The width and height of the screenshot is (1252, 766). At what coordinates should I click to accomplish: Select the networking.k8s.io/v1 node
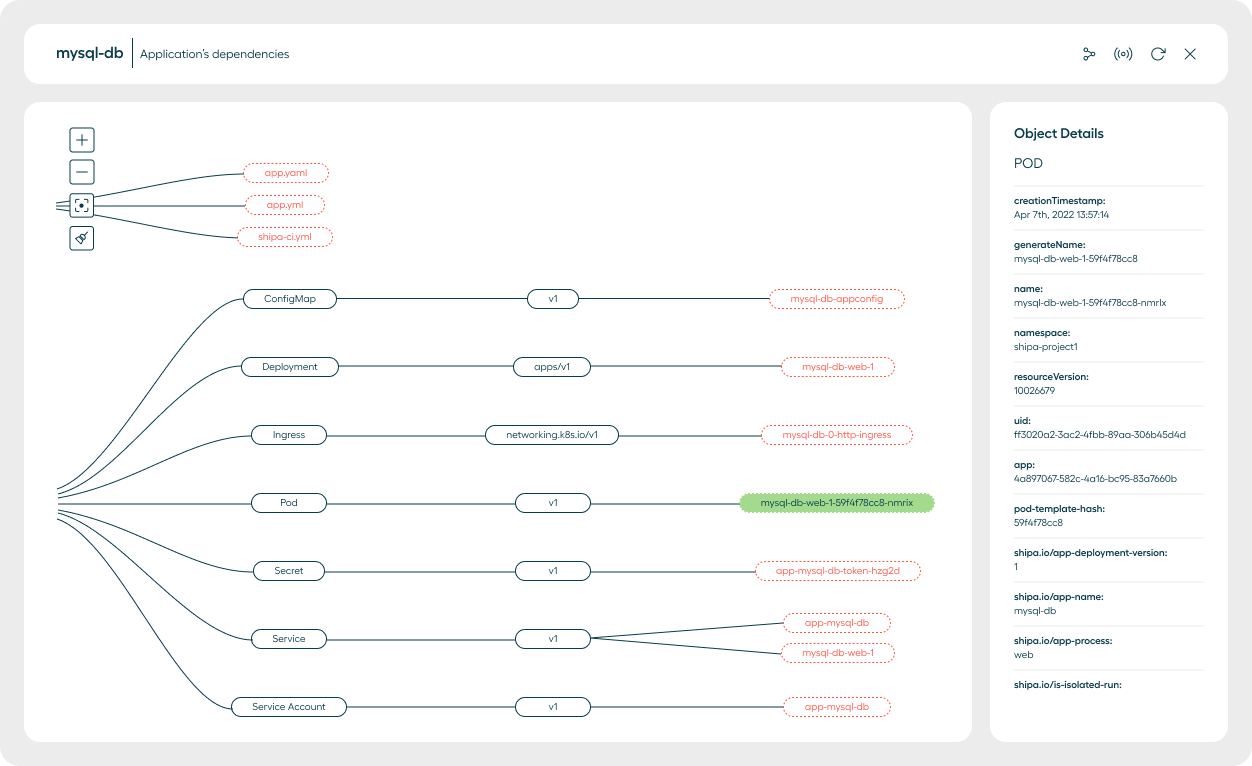[552, 435]
